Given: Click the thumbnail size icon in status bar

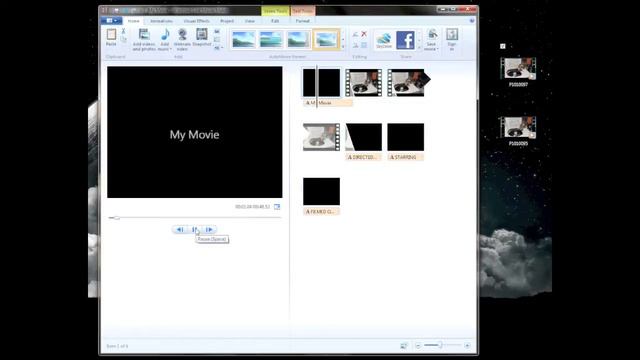Looking at the screenshot, I should coord(404,346).
